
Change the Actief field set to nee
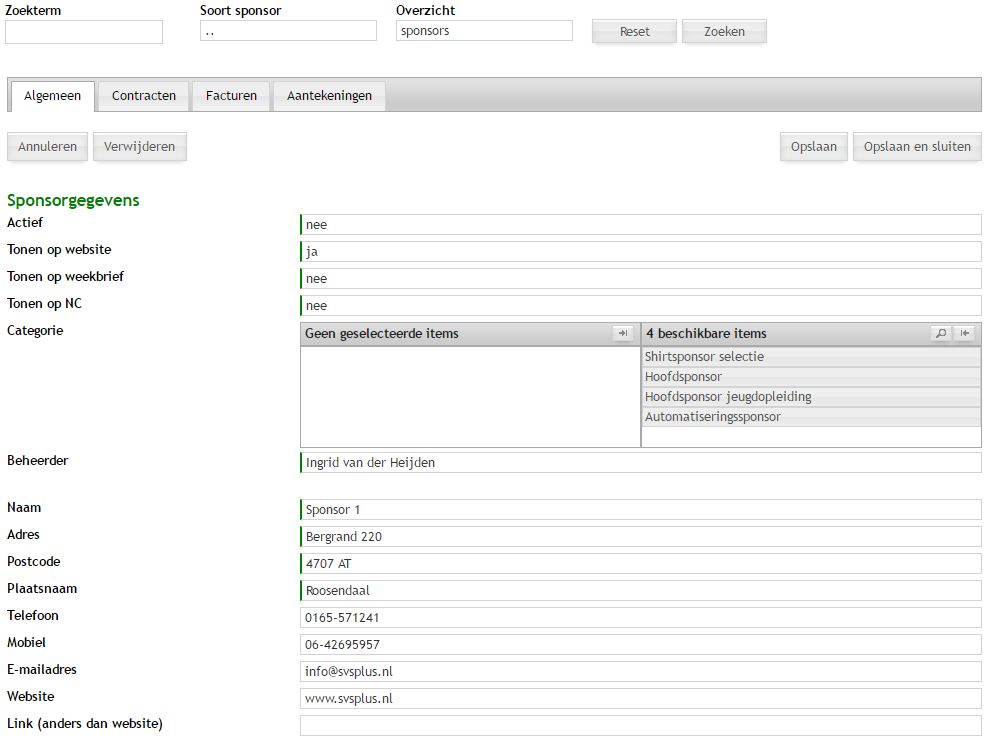[640, 225]
